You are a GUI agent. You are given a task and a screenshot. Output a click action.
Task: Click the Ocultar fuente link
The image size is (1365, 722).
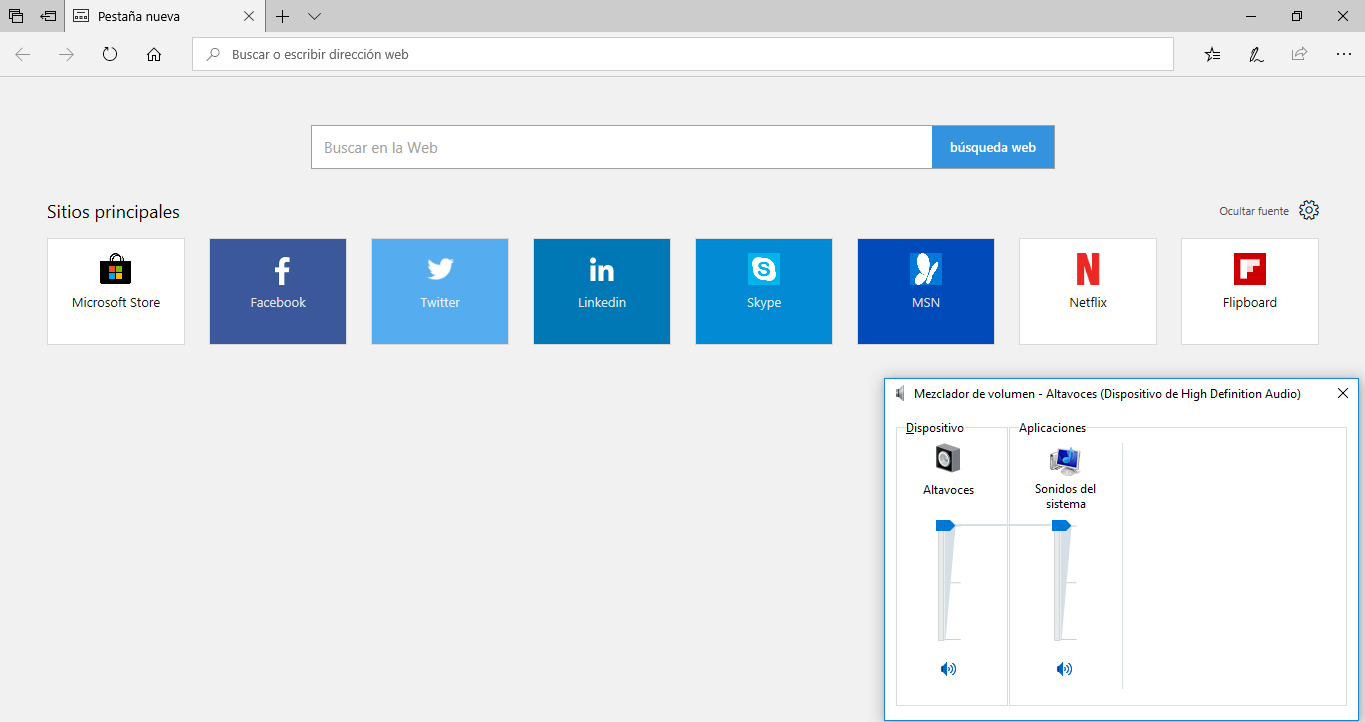pyautogui.click(x=1254, y=211)
